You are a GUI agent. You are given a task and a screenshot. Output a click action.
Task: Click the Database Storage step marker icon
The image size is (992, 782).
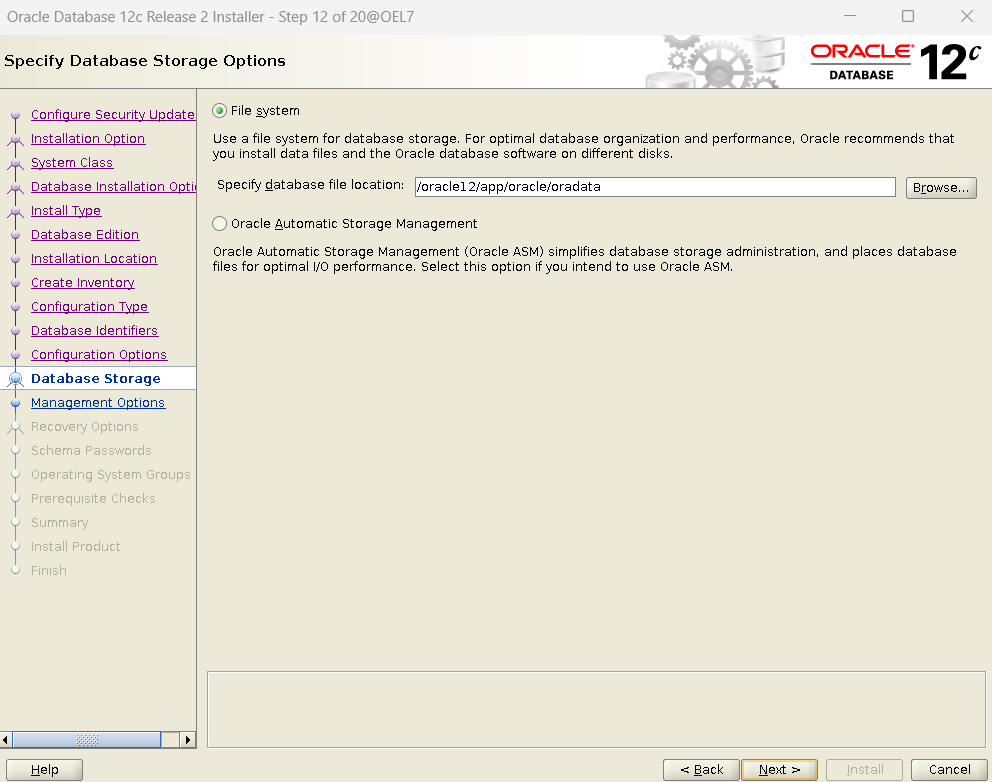(x=15, y=379)
